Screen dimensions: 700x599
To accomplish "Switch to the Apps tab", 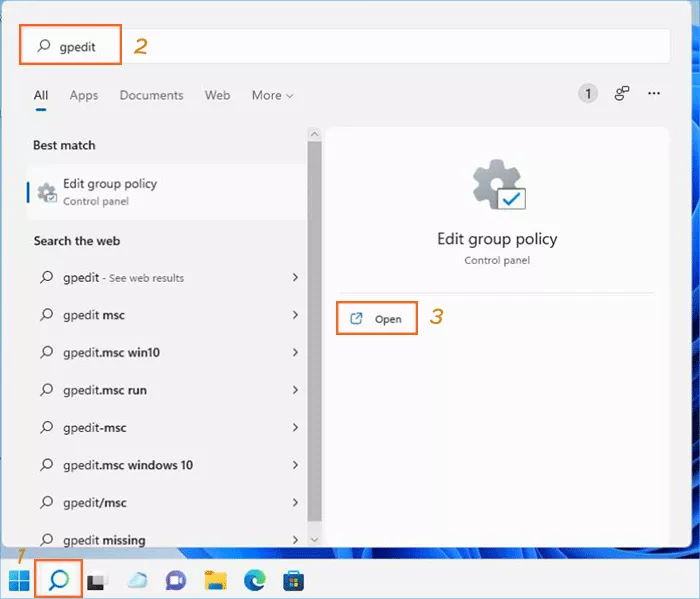I will click(x=83, y=95).
